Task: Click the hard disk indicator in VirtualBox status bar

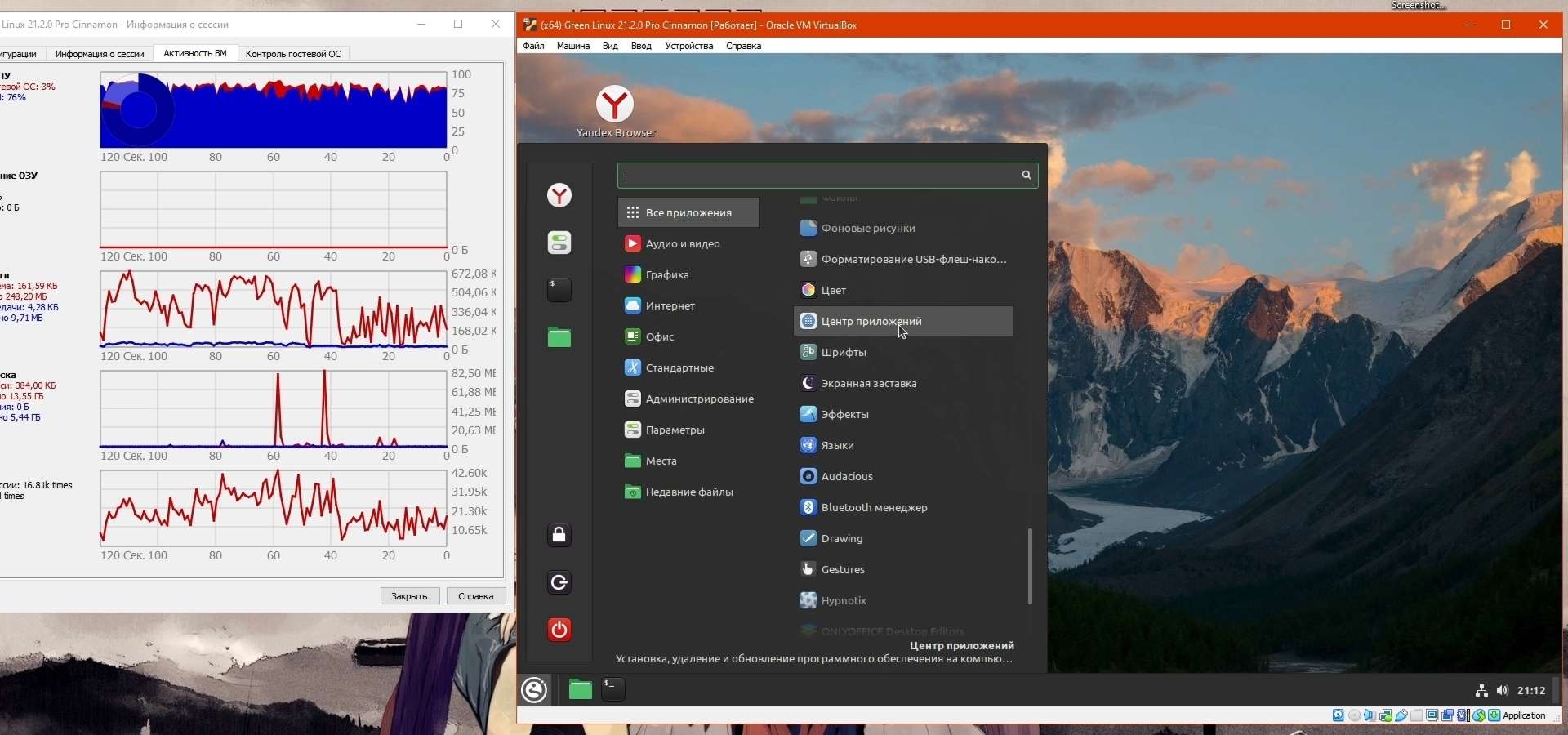Action: tap(1339, 715)
